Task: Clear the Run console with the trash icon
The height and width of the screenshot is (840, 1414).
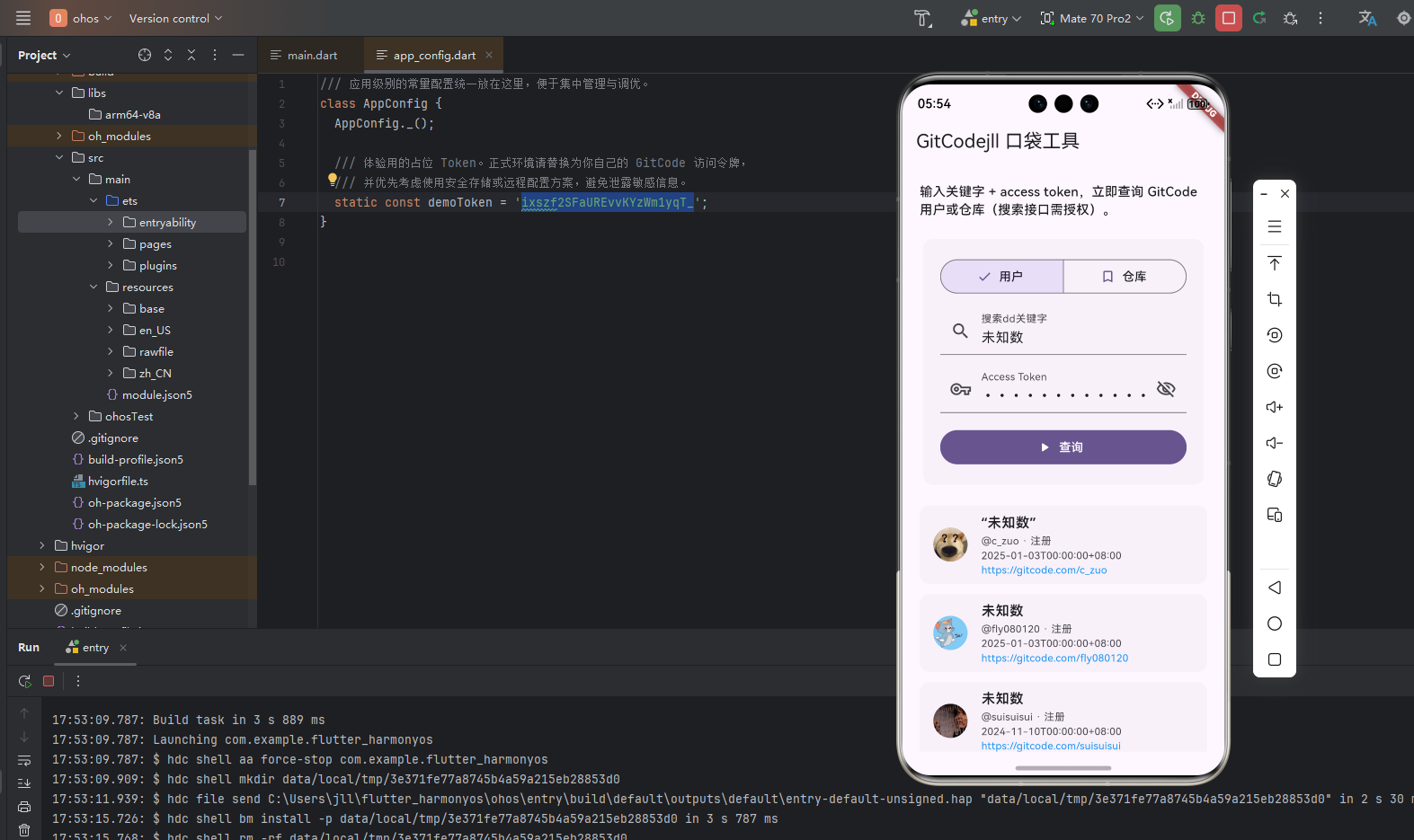Action: [24, 830]
